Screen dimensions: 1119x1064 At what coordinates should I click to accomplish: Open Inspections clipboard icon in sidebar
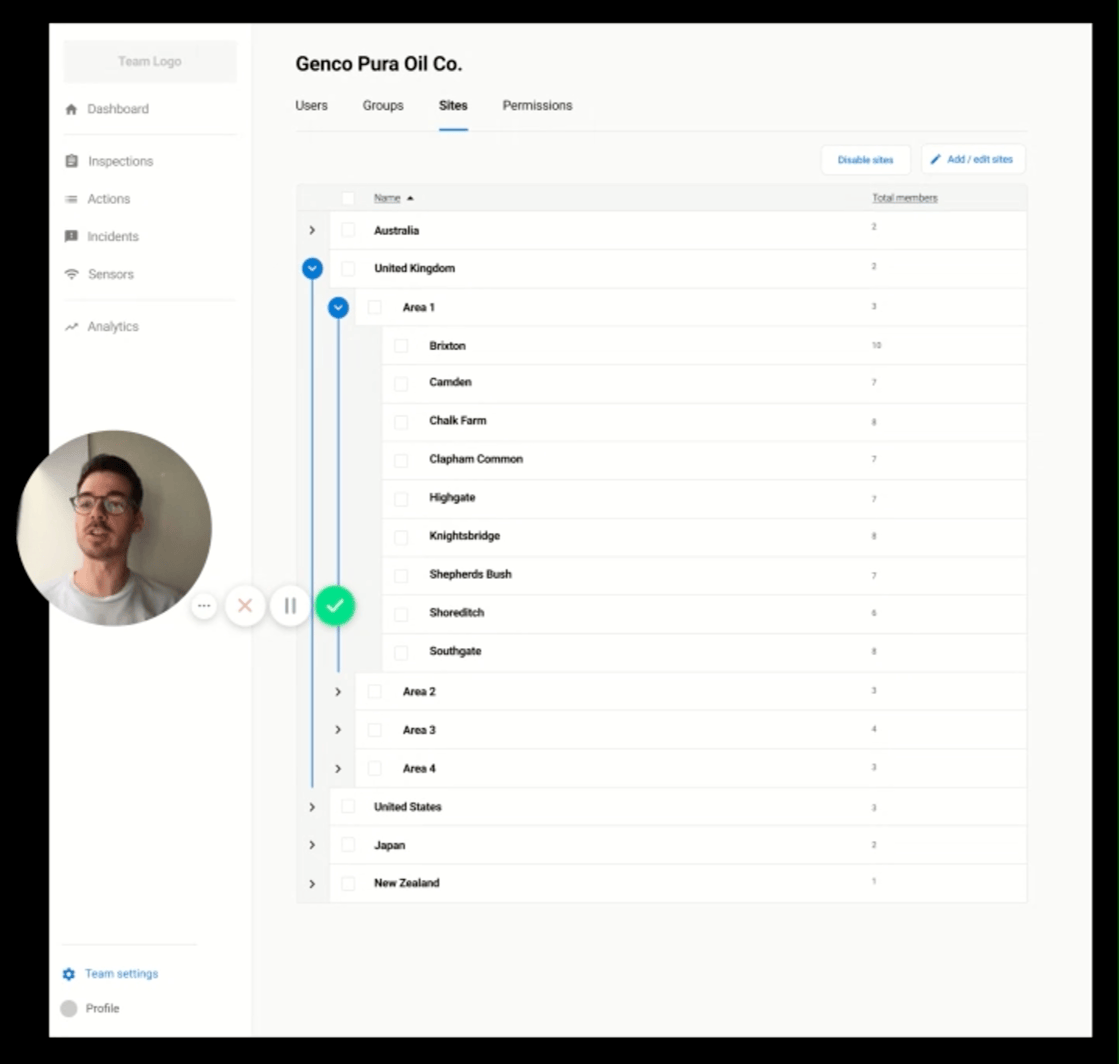point(71,161)
